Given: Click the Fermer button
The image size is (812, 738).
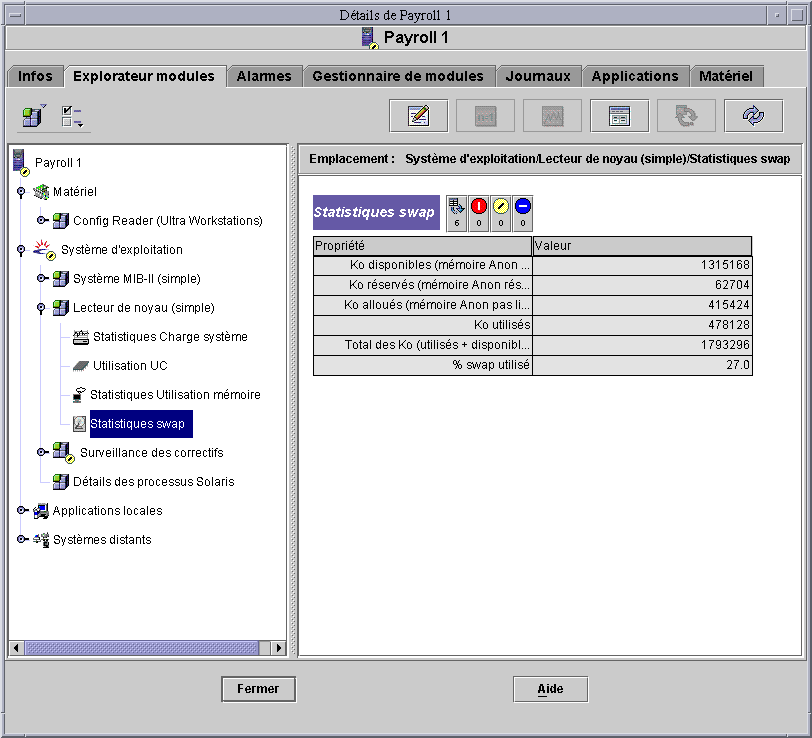Looking at the screenshot, I should coord(258,689).
